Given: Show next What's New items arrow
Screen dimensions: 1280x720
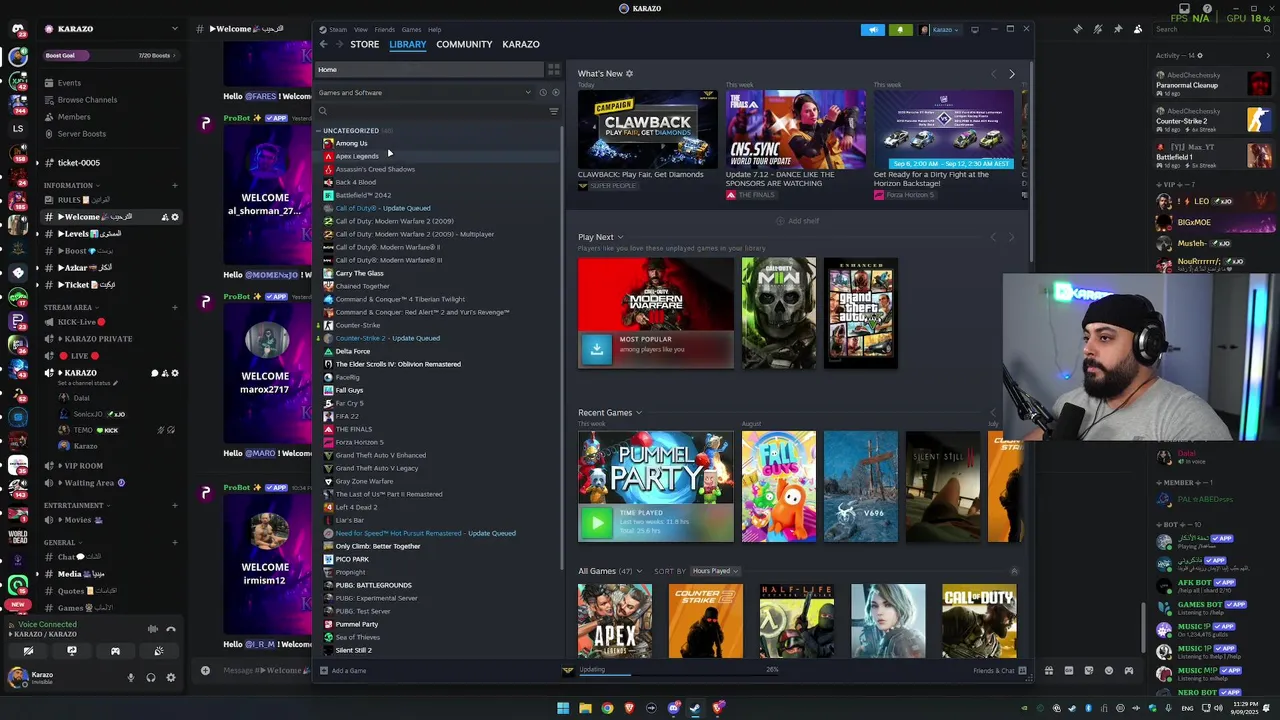Looking at the screenshot, I should click(1011, 74).
